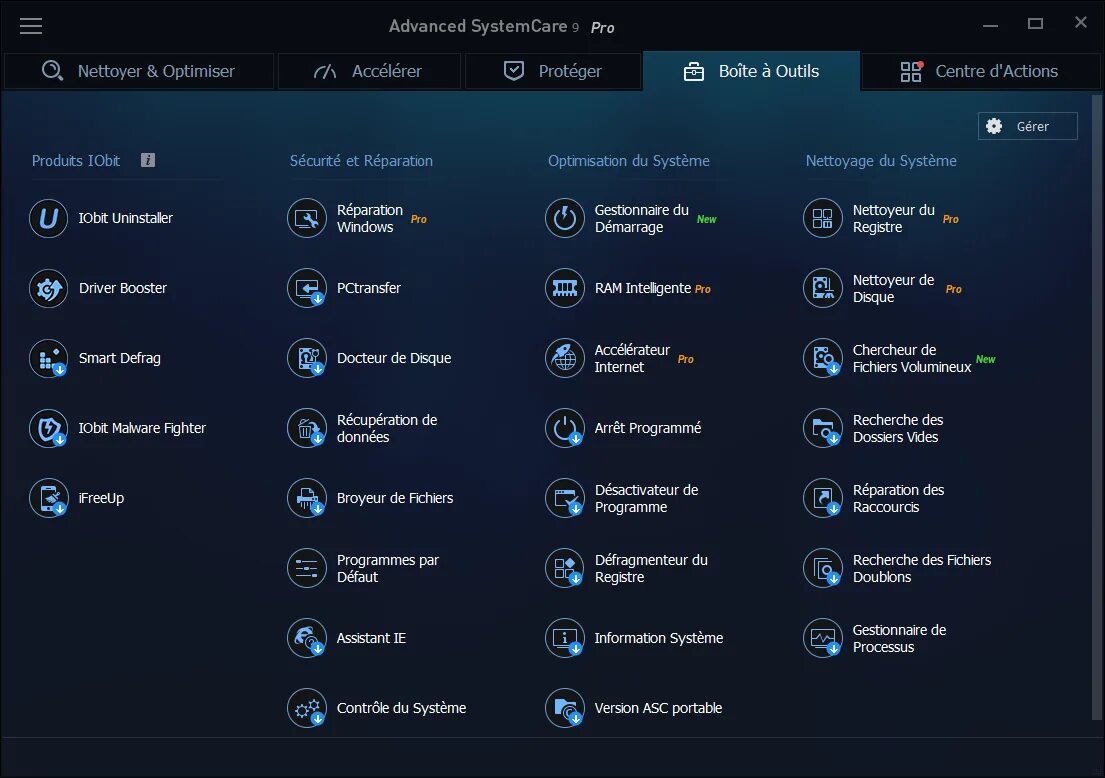Select the Boîte à Outils tab
This screenshot has width=1105, height=778.
(x=751, y=71)
